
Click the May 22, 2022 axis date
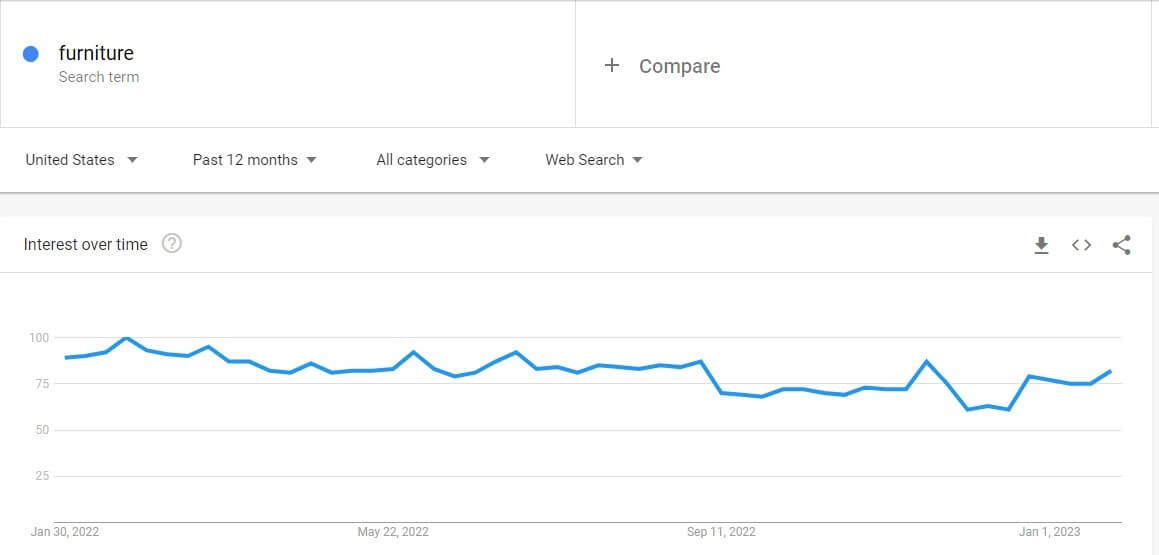(x=392, y=532)
